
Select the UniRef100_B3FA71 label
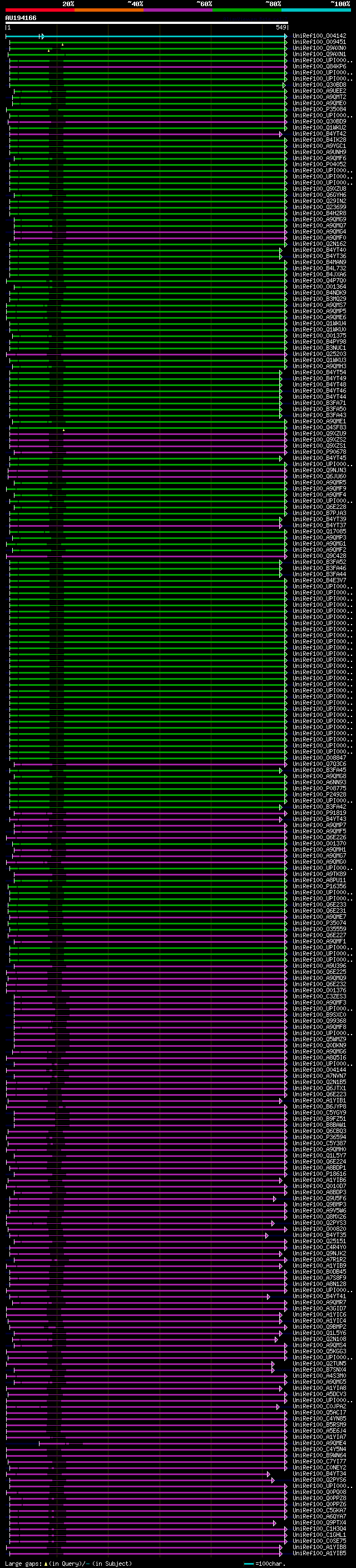pyautogui.click(x=319, y=403)
